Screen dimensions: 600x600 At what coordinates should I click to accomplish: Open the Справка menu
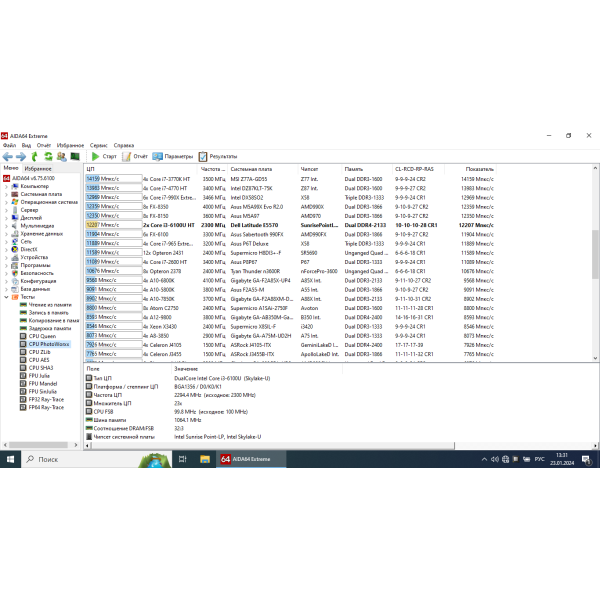pyautogui.click(x=124, y=145)
